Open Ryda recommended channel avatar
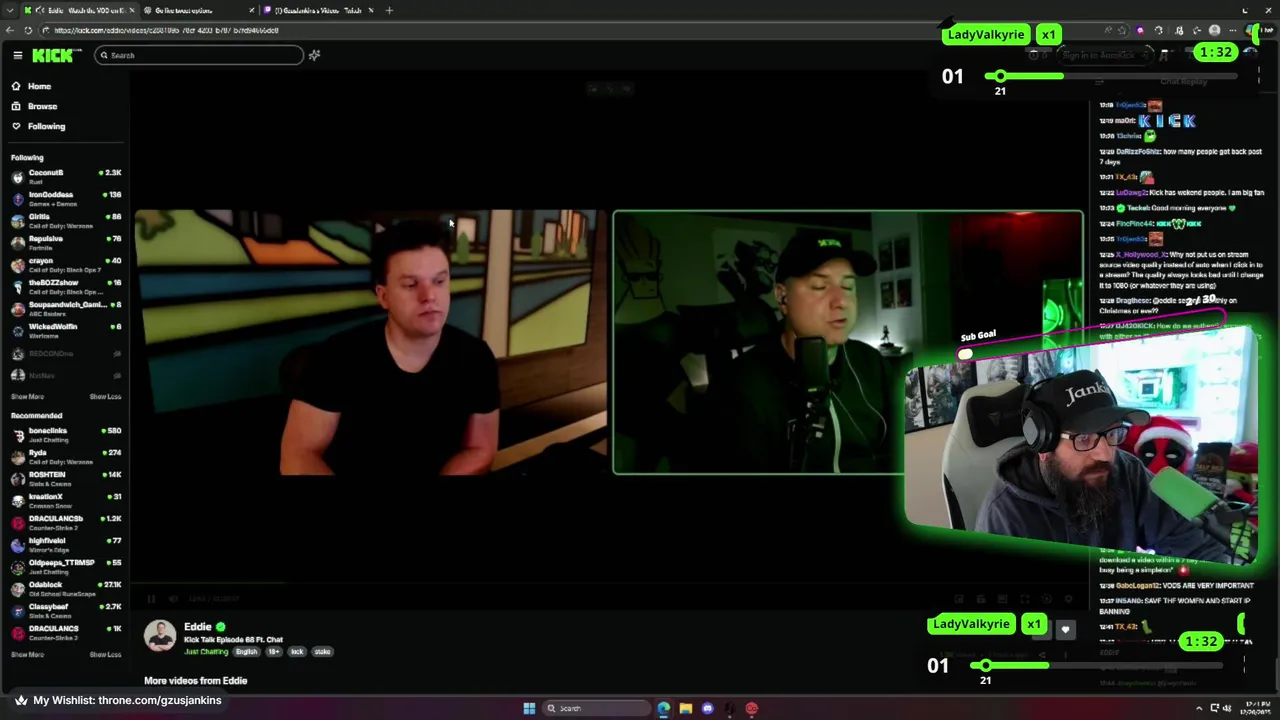Viewport: 1280px width, 720px height. coord(17,456)
